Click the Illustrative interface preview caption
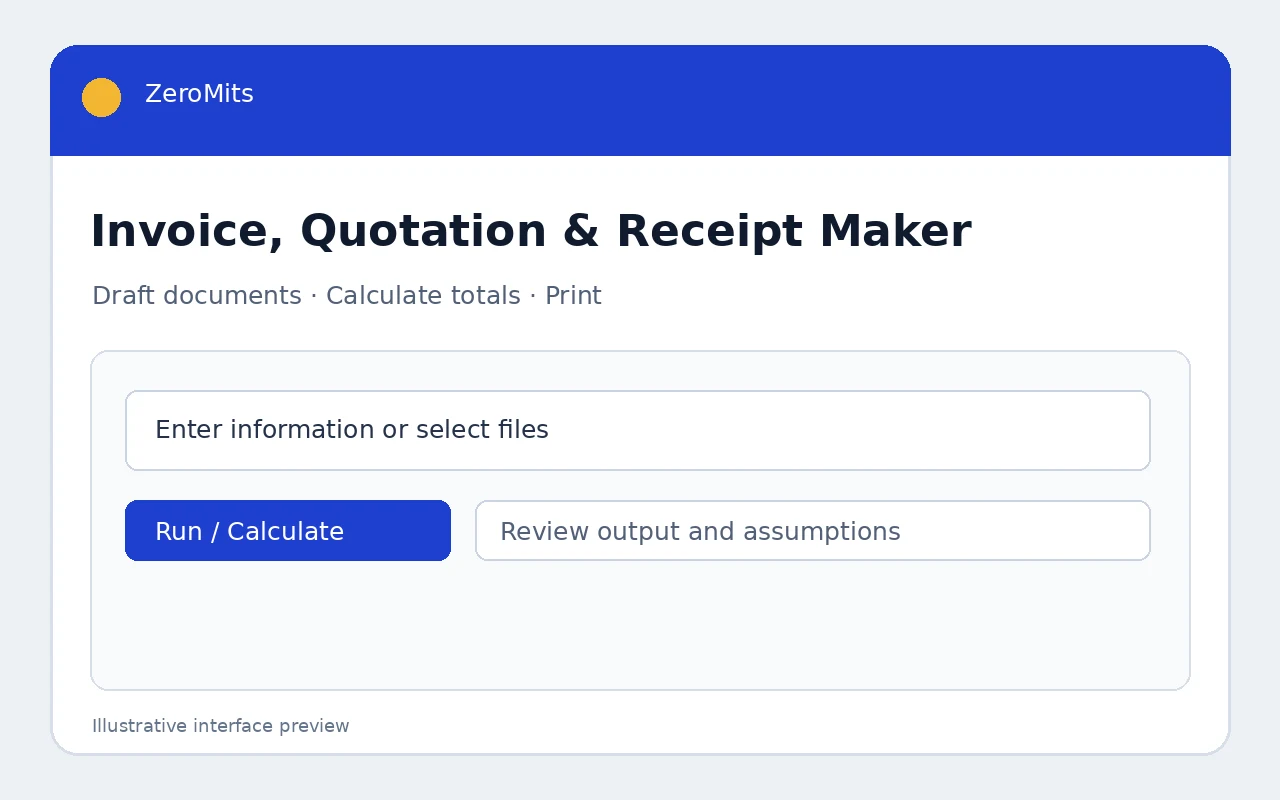1280x800 pixels. tap(221, 726)
